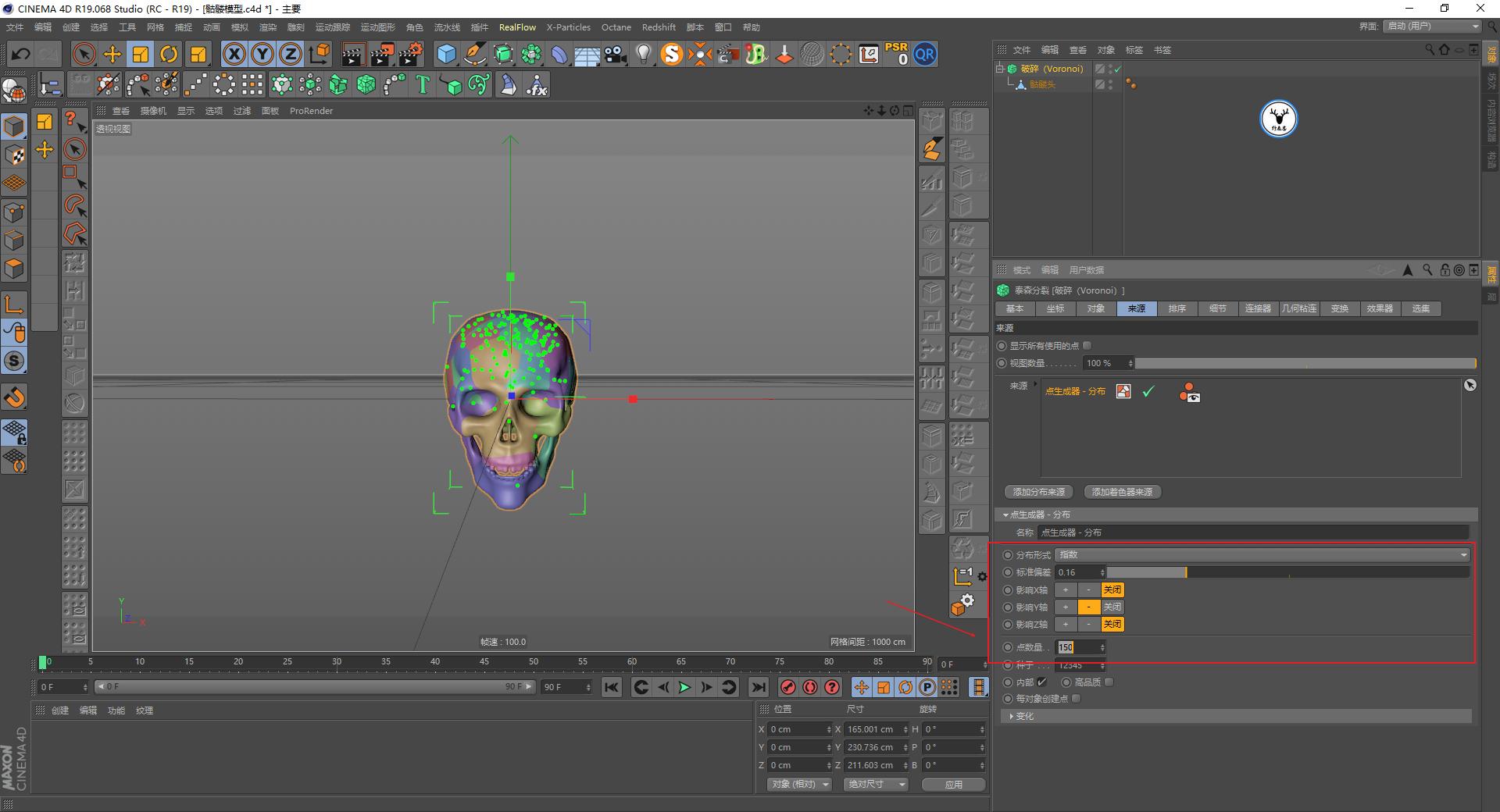Viewport: 1500px width, 812px height.
Task: Click the Render to Picture Viewer icon
Action: 383,54
